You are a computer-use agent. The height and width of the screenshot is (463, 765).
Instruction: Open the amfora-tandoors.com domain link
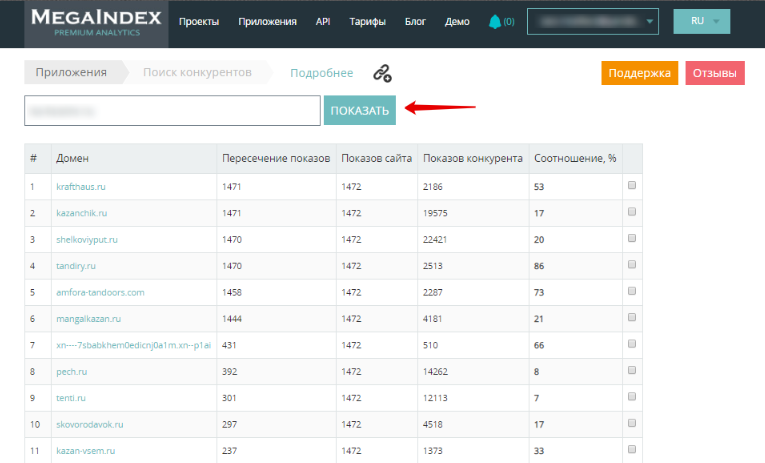(100, 292)
